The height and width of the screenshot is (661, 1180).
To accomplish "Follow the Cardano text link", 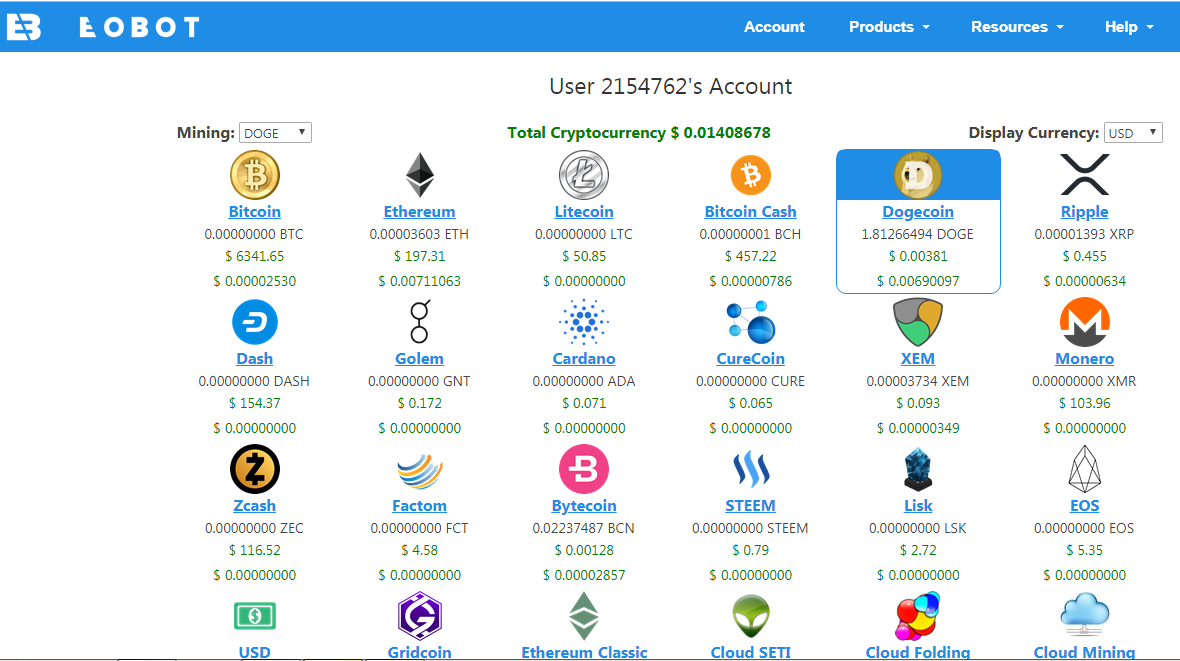I will [583, 358].
